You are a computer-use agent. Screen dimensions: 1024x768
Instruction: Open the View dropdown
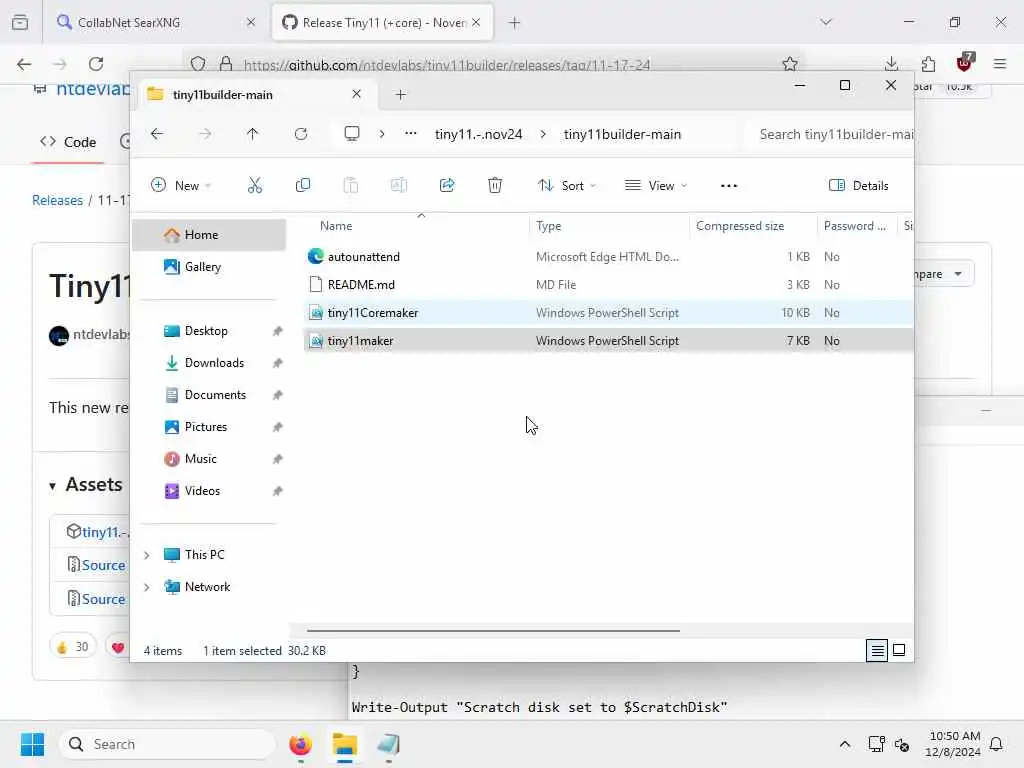tap(656, 185)
